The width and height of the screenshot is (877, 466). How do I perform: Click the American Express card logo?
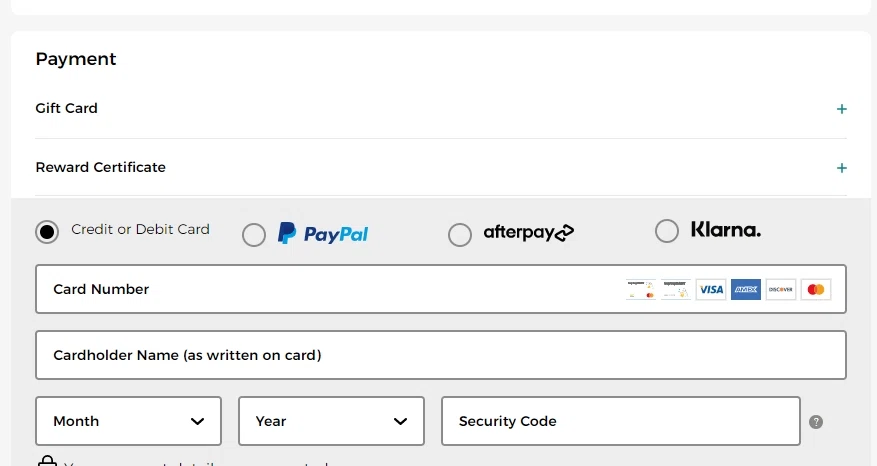point(746,289)
